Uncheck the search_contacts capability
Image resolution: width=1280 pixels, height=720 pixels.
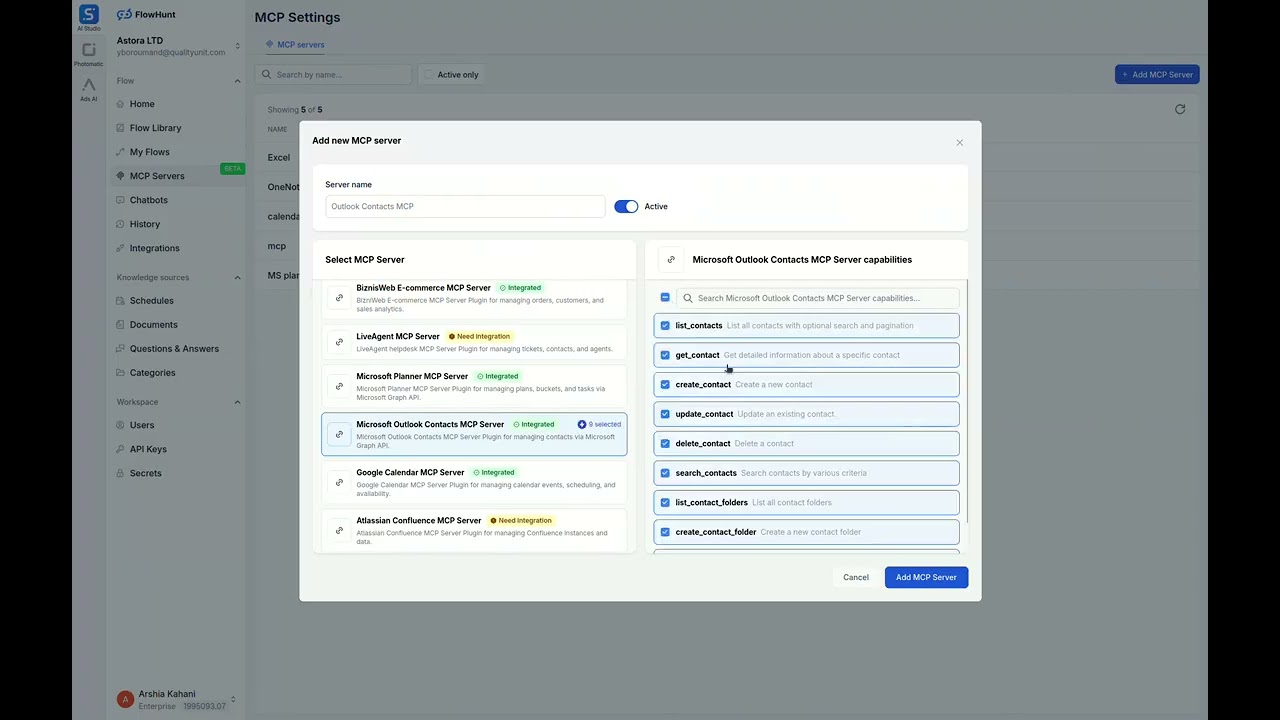[665, 473]
